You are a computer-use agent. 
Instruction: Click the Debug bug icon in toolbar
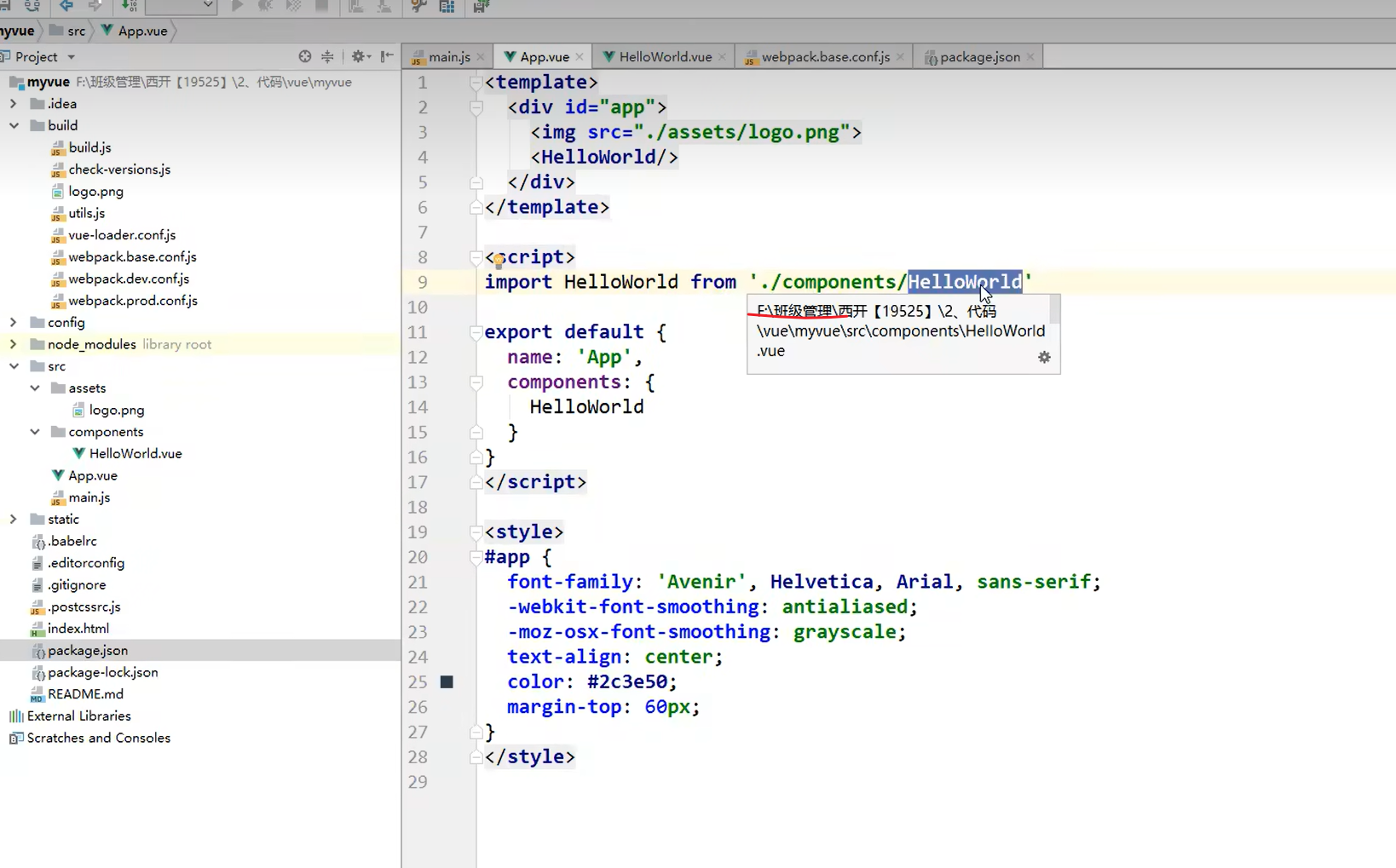[265, 6]
